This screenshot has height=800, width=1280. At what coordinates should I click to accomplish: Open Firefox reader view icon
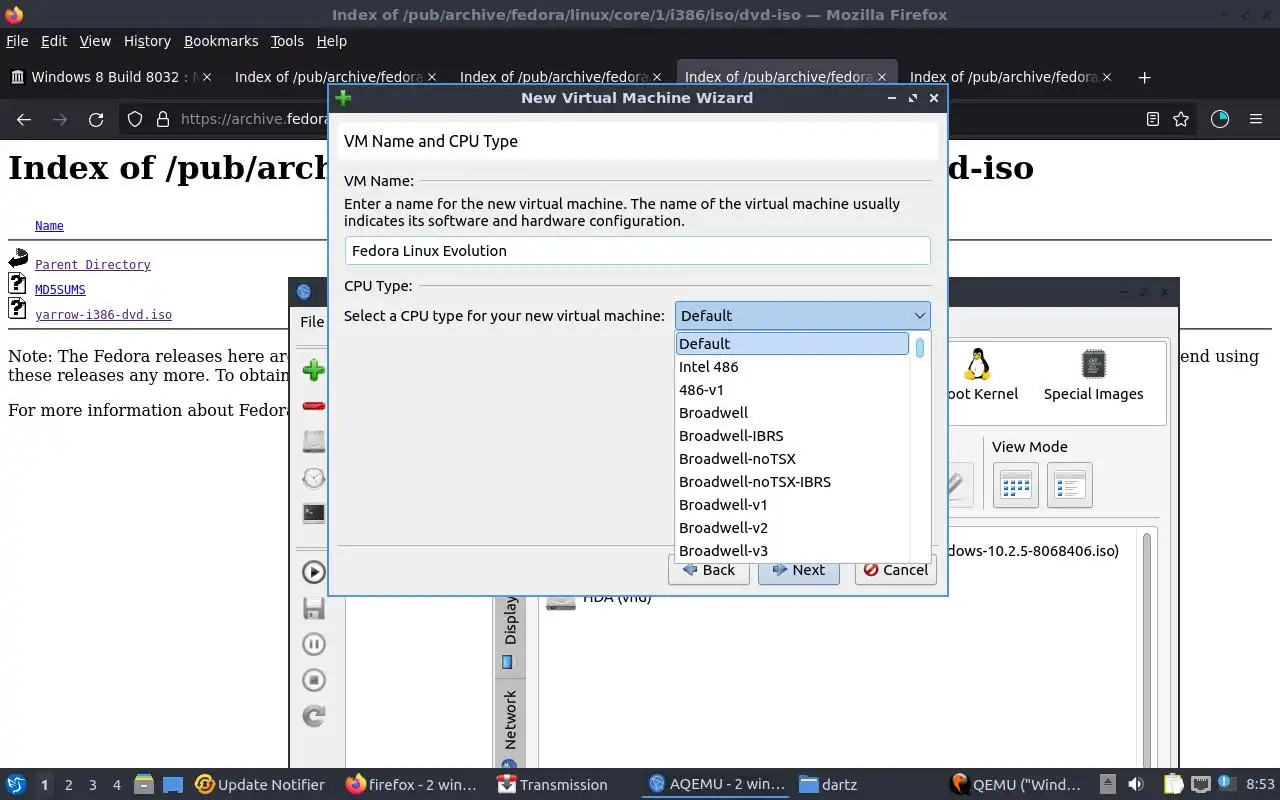point(1153,119)
